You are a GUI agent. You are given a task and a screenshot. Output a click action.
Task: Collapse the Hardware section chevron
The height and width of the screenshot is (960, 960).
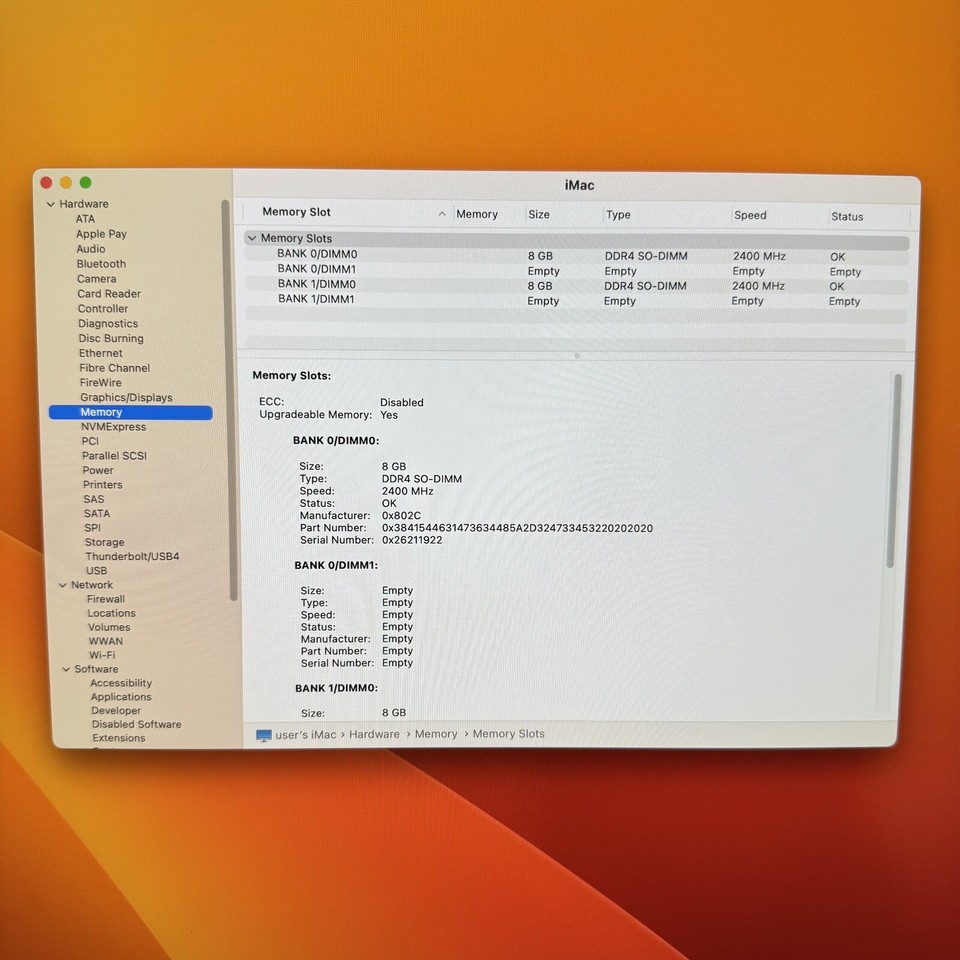pyautogui.click(x=49, y=204)
